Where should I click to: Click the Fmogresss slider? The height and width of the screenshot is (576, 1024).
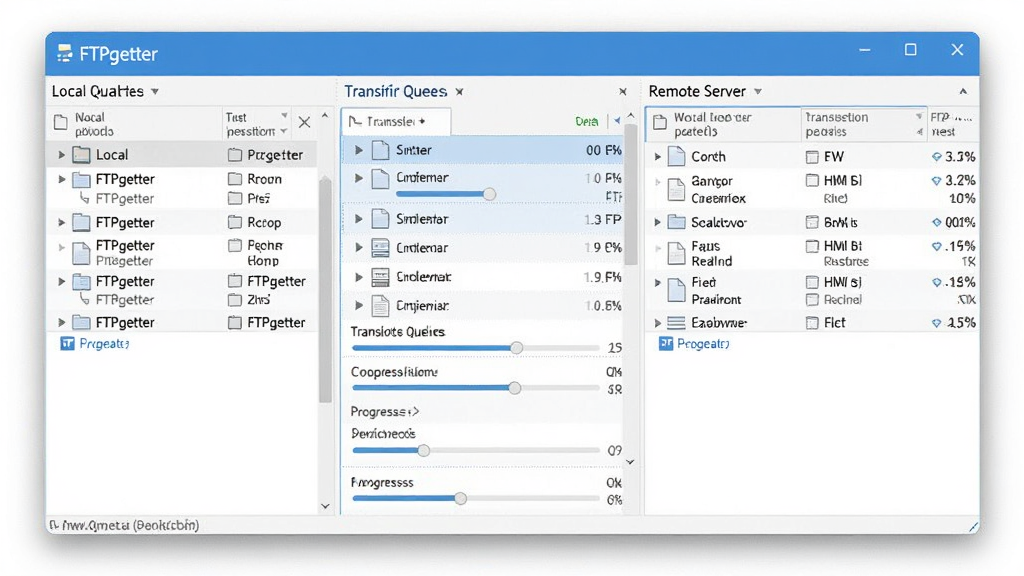click(475, 498)
